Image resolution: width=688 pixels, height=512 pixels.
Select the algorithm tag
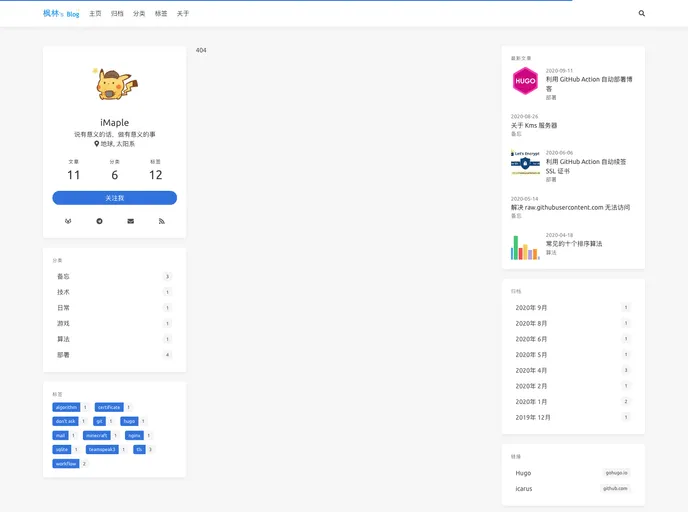tap(66, 408)
